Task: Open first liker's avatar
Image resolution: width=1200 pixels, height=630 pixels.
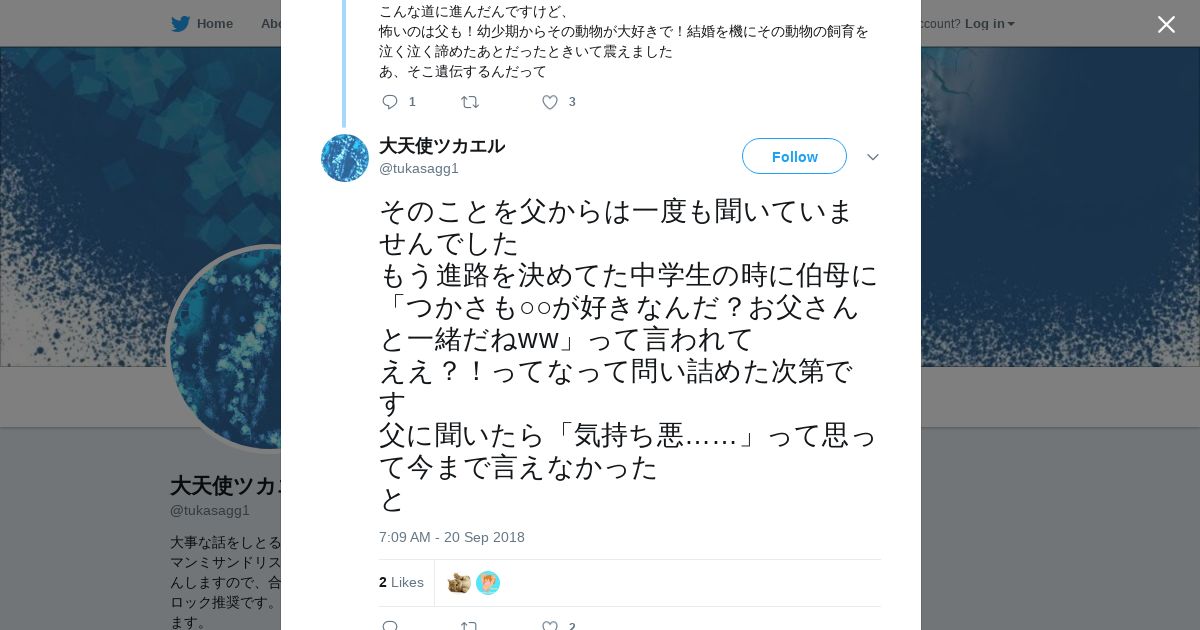Action: (460, 583)
